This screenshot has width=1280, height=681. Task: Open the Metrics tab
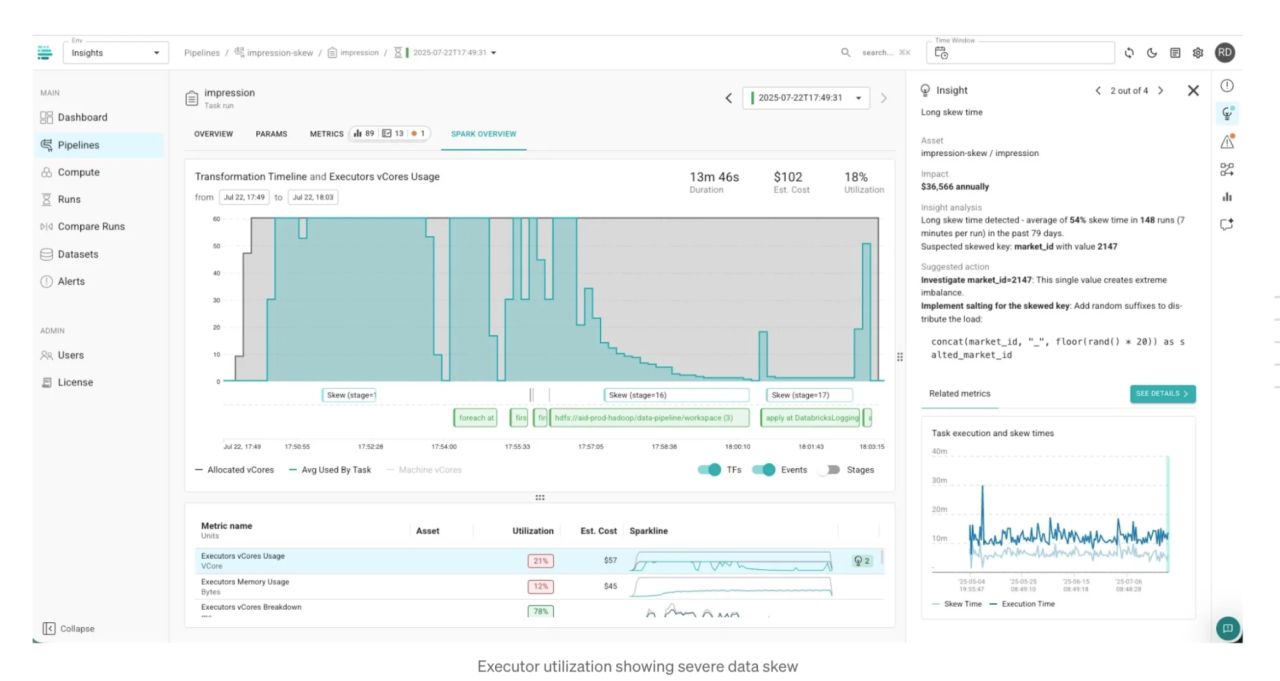327,134
